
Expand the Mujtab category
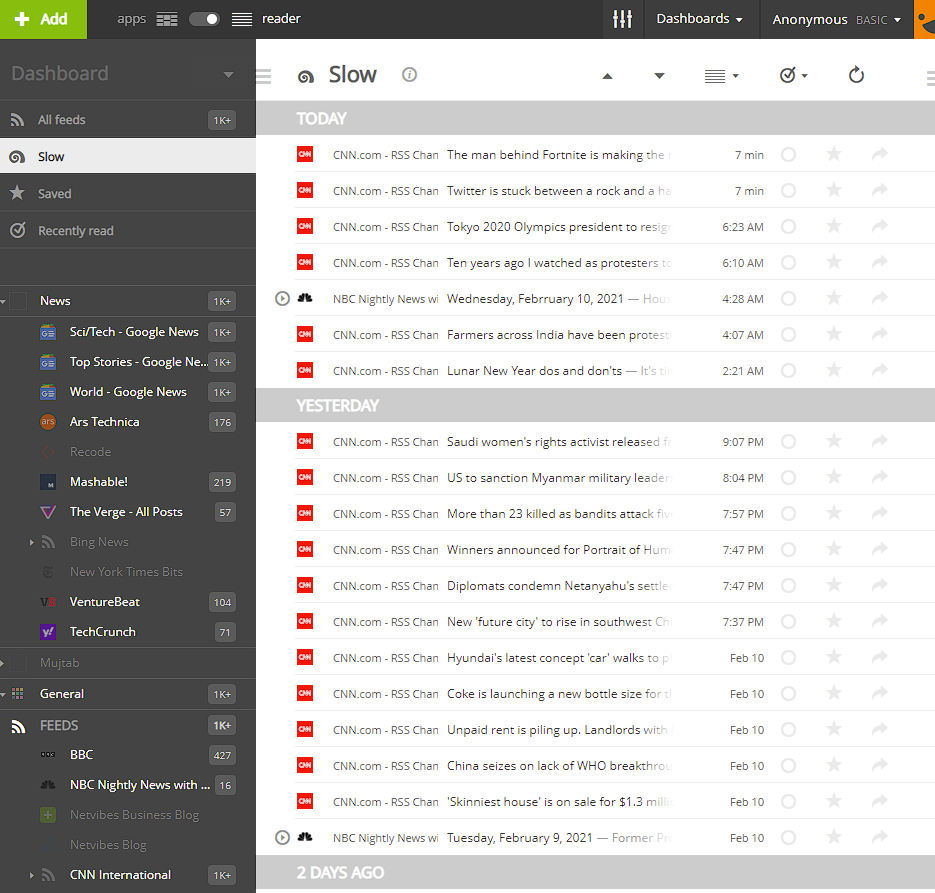3,663
